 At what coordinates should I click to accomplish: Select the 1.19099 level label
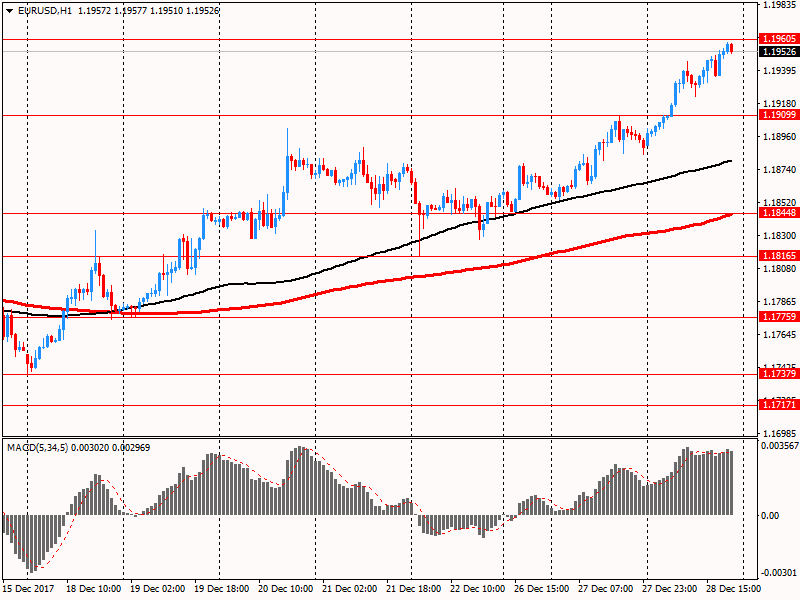tap(779, 115)
